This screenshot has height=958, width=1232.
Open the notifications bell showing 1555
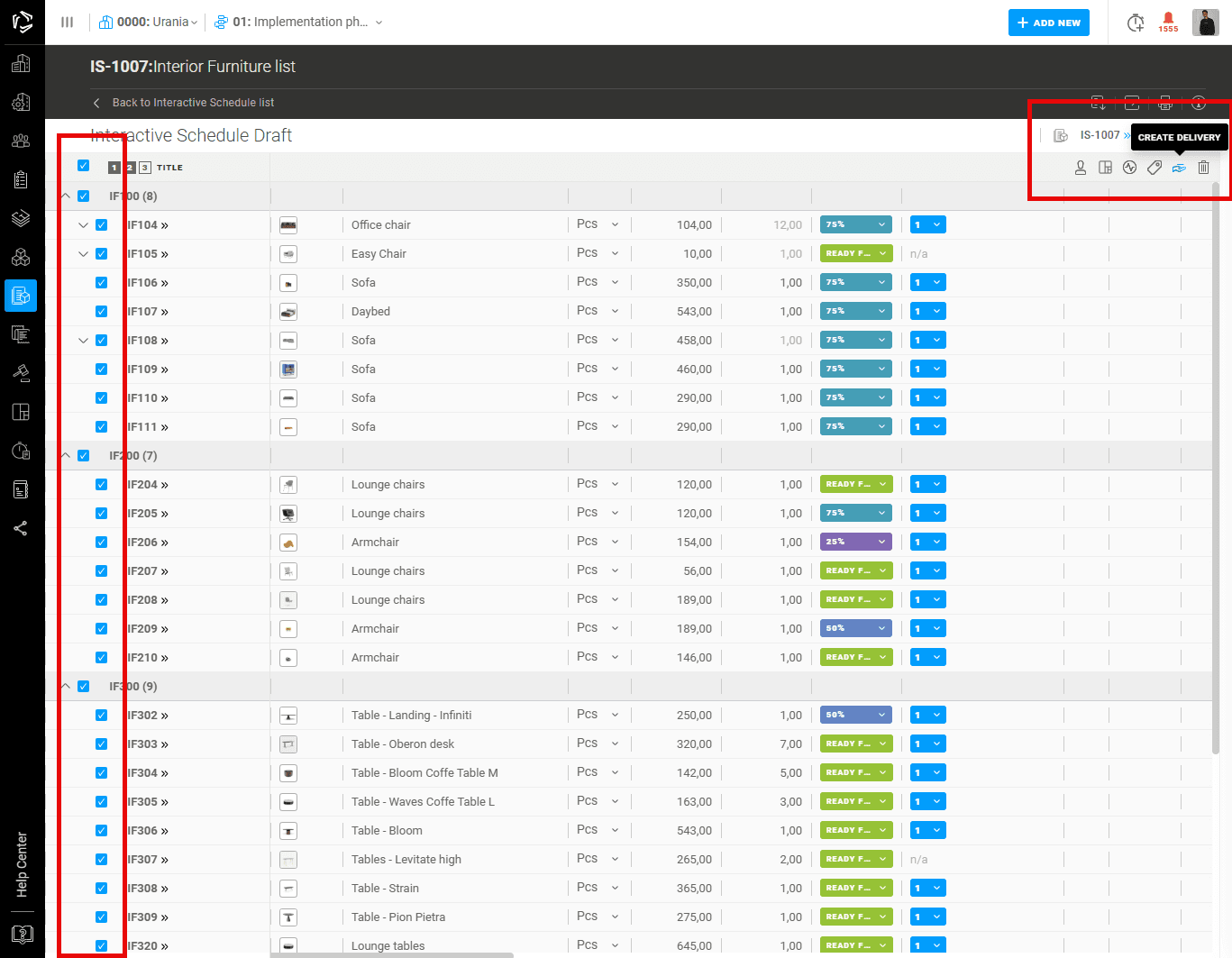(x=1168, y=22)
